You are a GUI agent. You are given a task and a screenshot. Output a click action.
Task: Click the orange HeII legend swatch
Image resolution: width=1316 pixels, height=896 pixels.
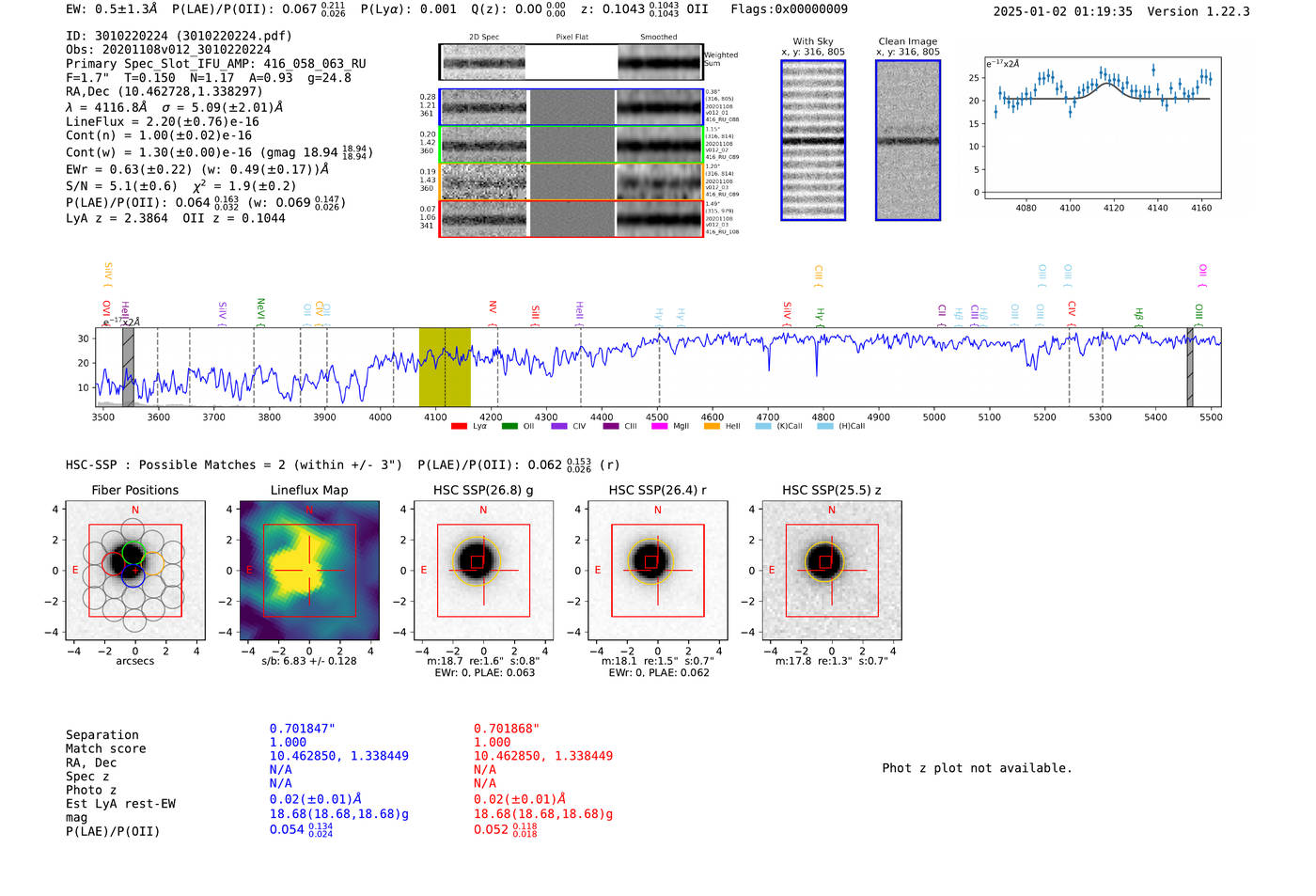tap(712, 426)
